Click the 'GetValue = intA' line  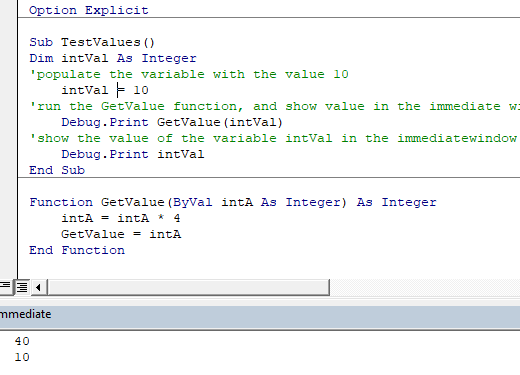tap(121, 234)
